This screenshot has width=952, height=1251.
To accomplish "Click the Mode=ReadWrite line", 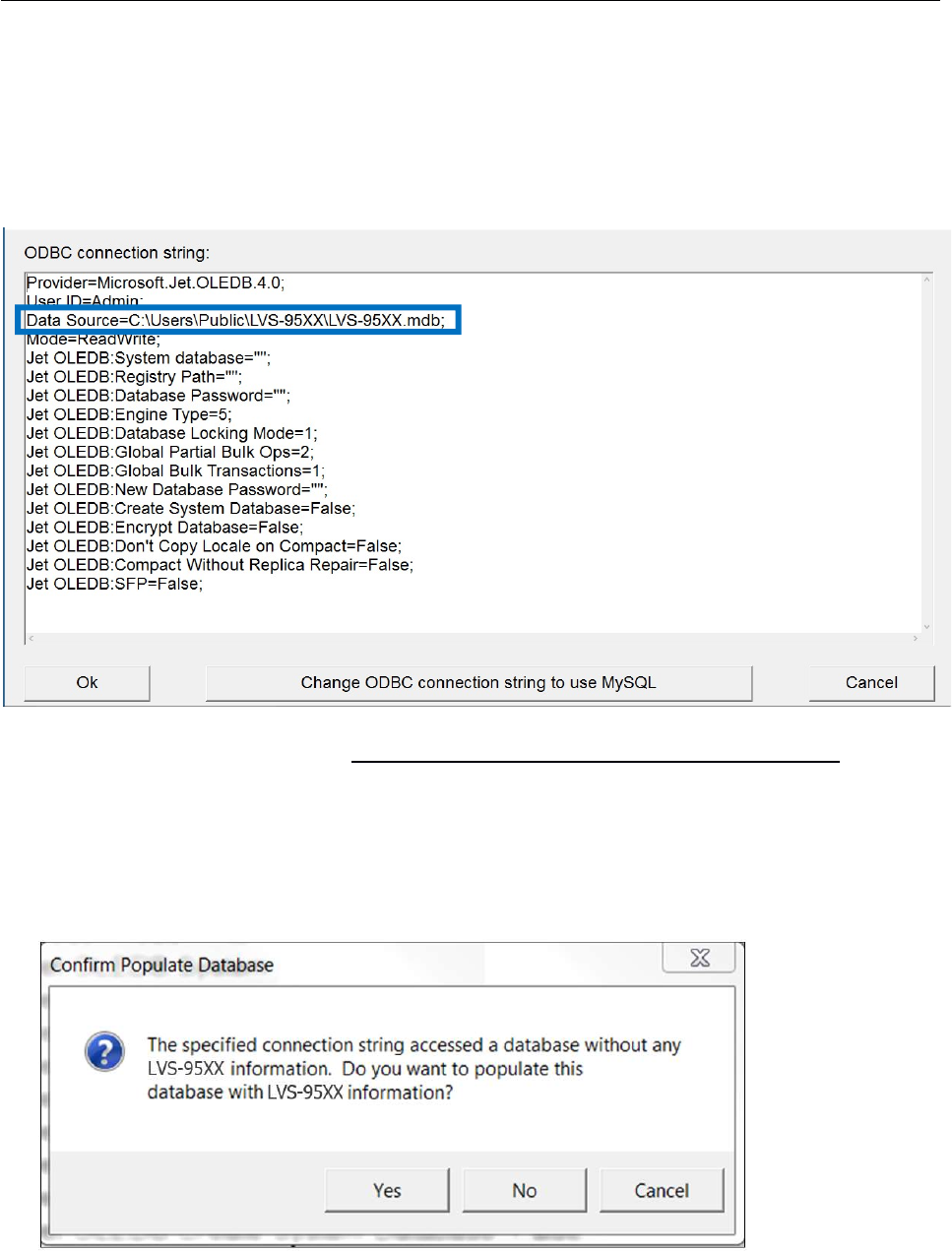I will [x=94, y=340].
